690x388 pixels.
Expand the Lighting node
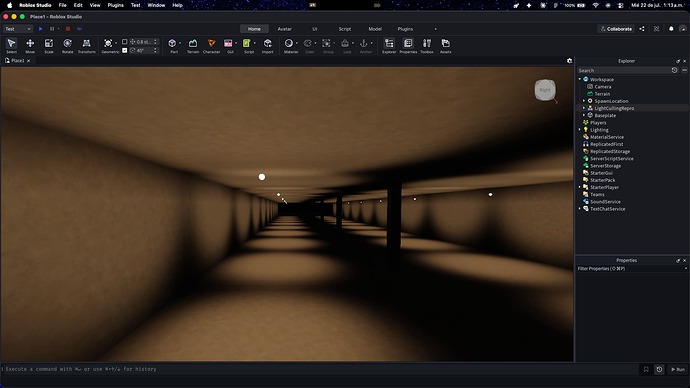[x=580, y=130]
